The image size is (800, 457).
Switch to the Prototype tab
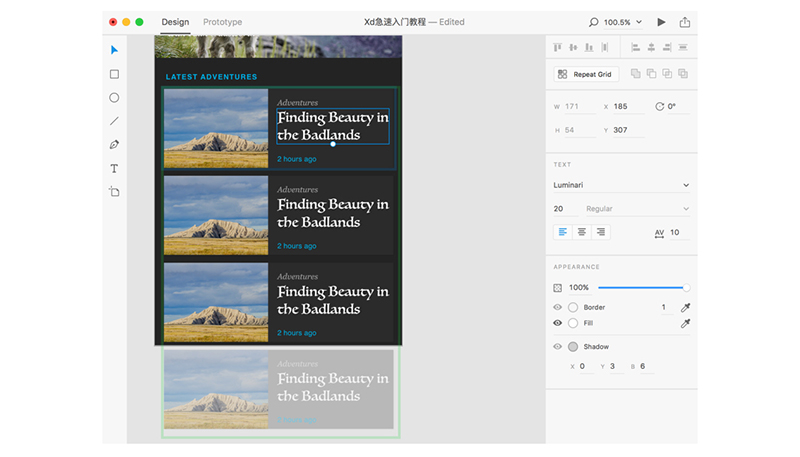(x=222, y=22)
